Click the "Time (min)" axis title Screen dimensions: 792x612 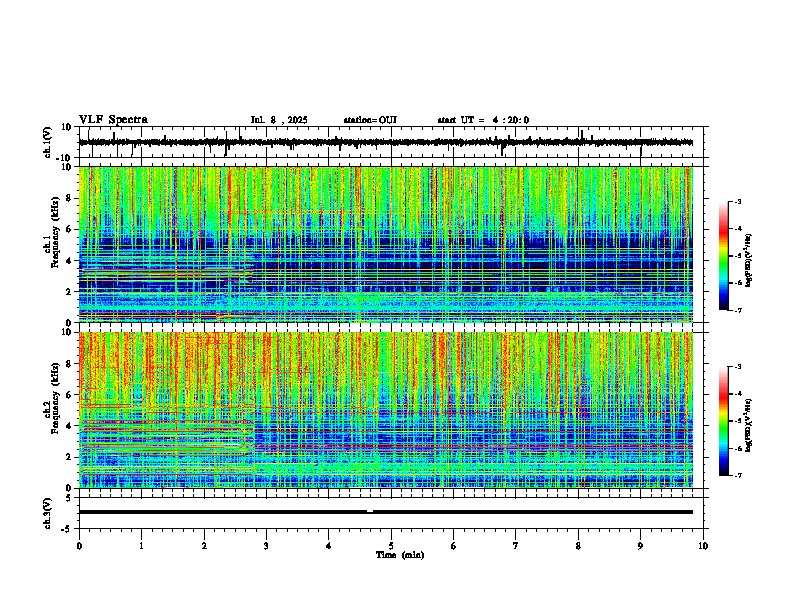tap(400, 555)
